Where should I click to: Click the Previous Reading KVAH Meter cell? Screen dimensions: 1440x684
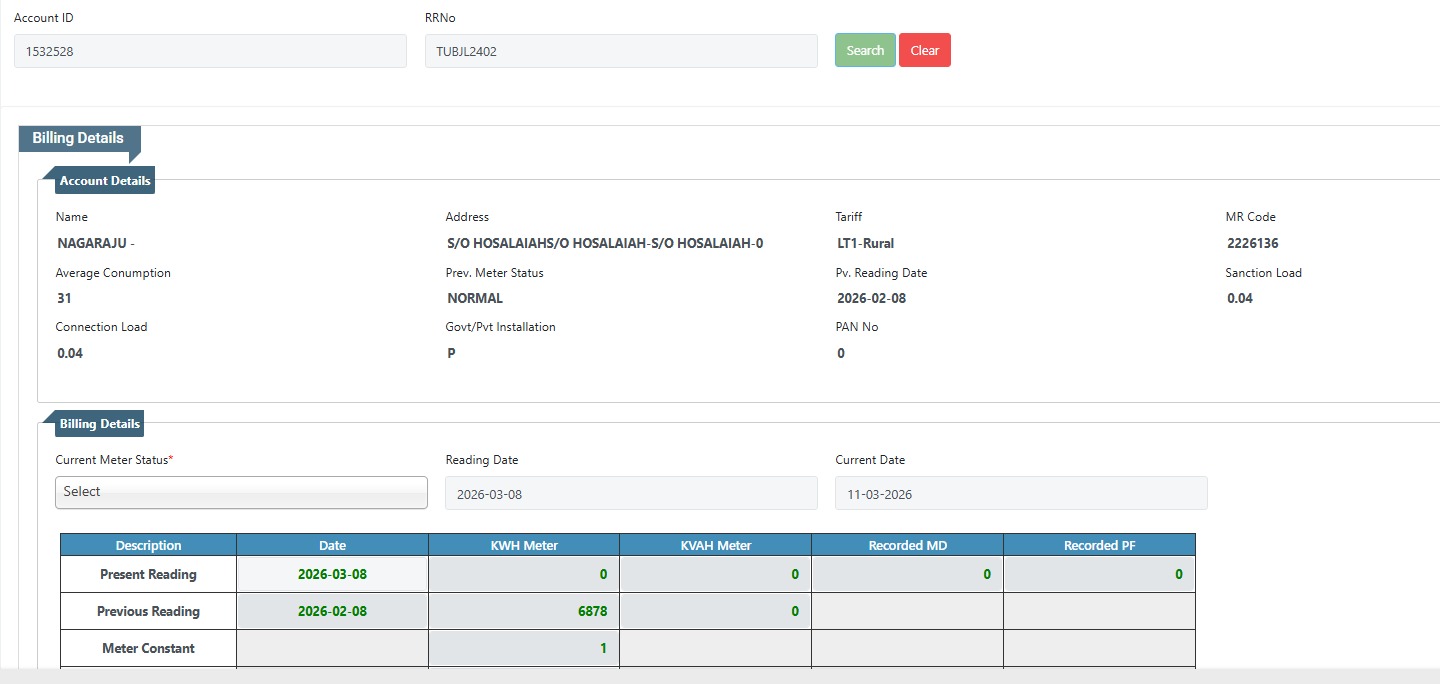pyautogui.click(x=715, y=611)
